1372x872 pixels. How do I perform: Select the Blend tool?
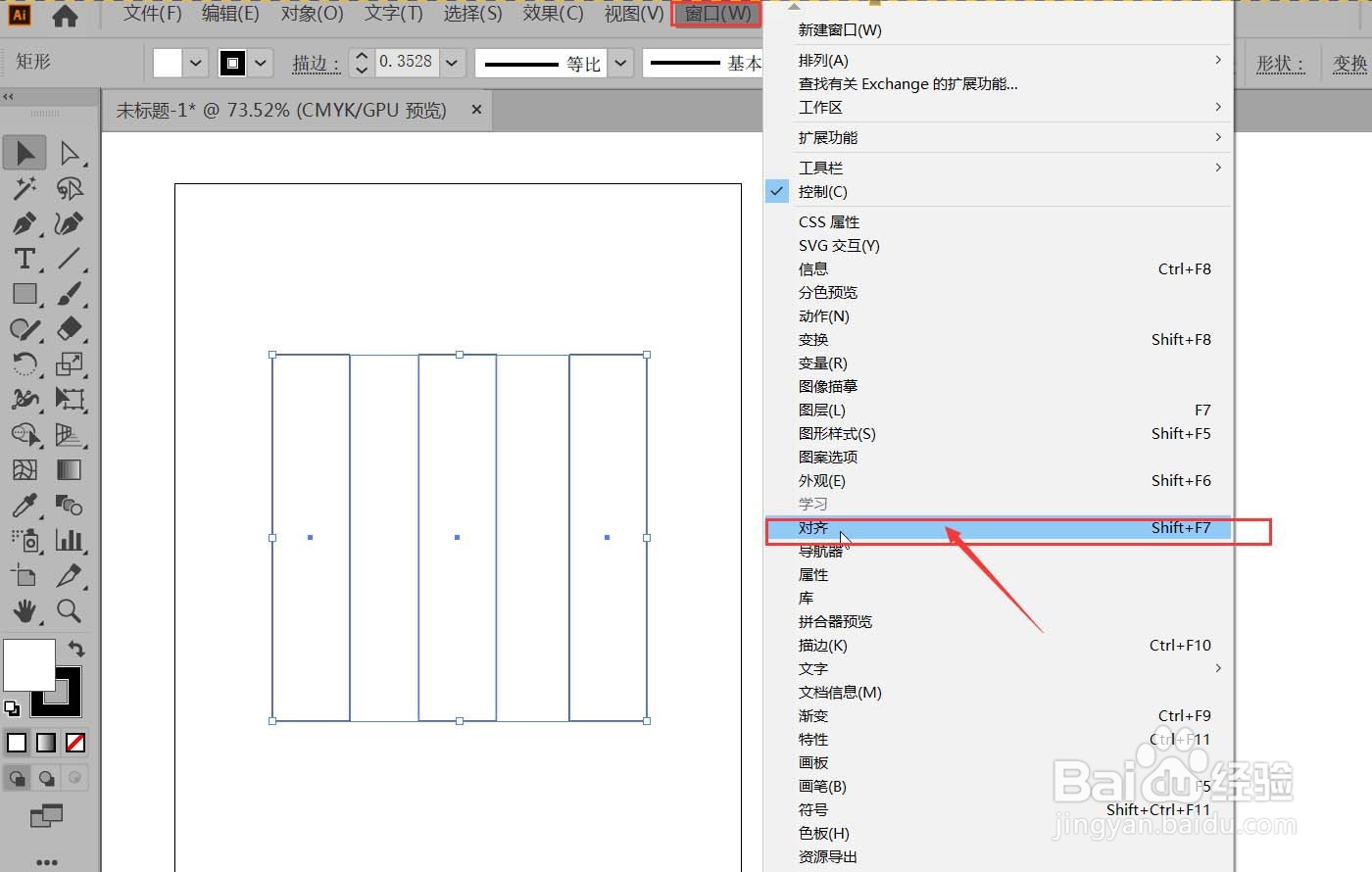point(69,506)
